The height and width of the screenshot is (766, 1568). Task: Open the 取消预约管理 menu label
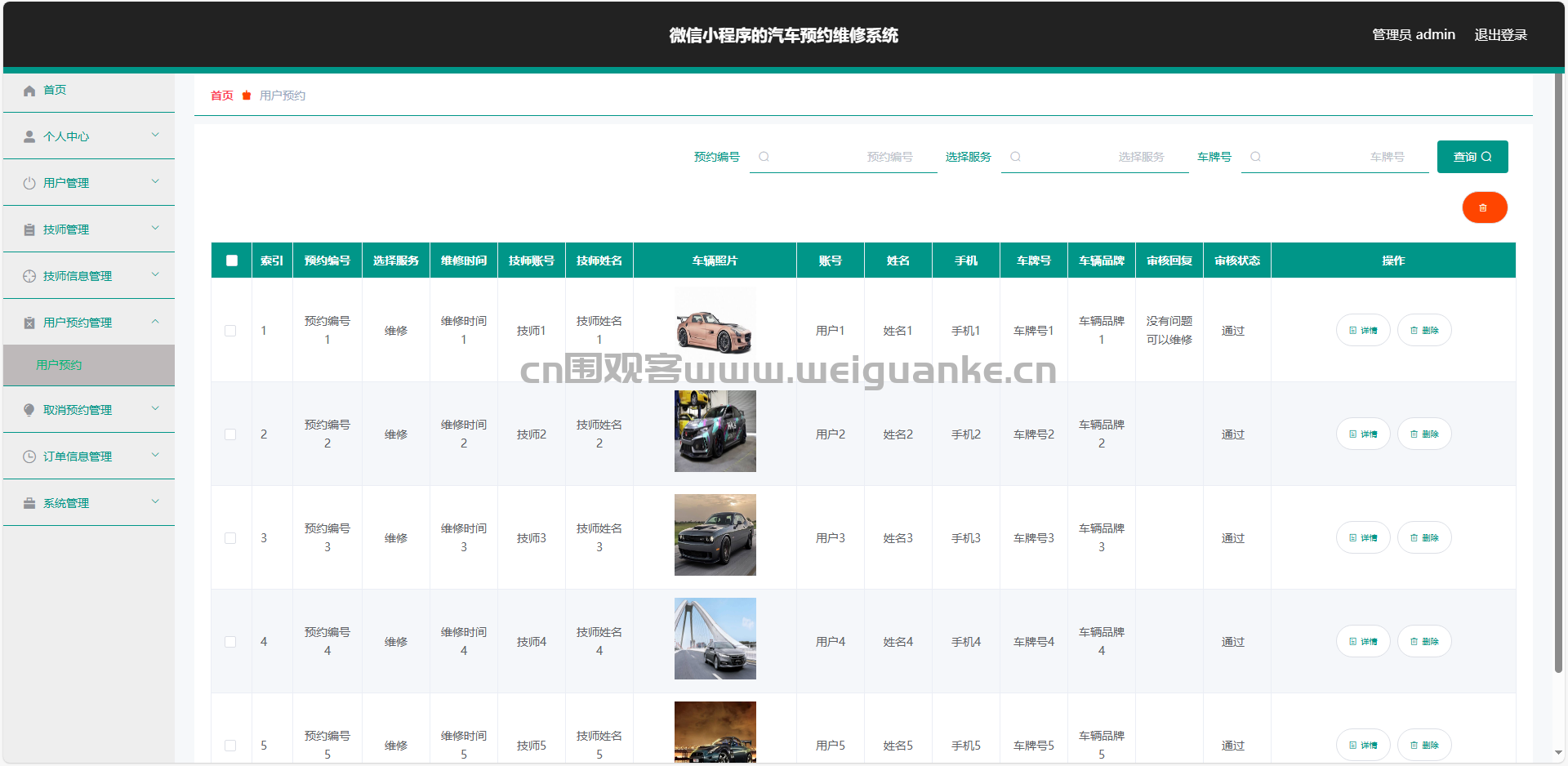78,410
